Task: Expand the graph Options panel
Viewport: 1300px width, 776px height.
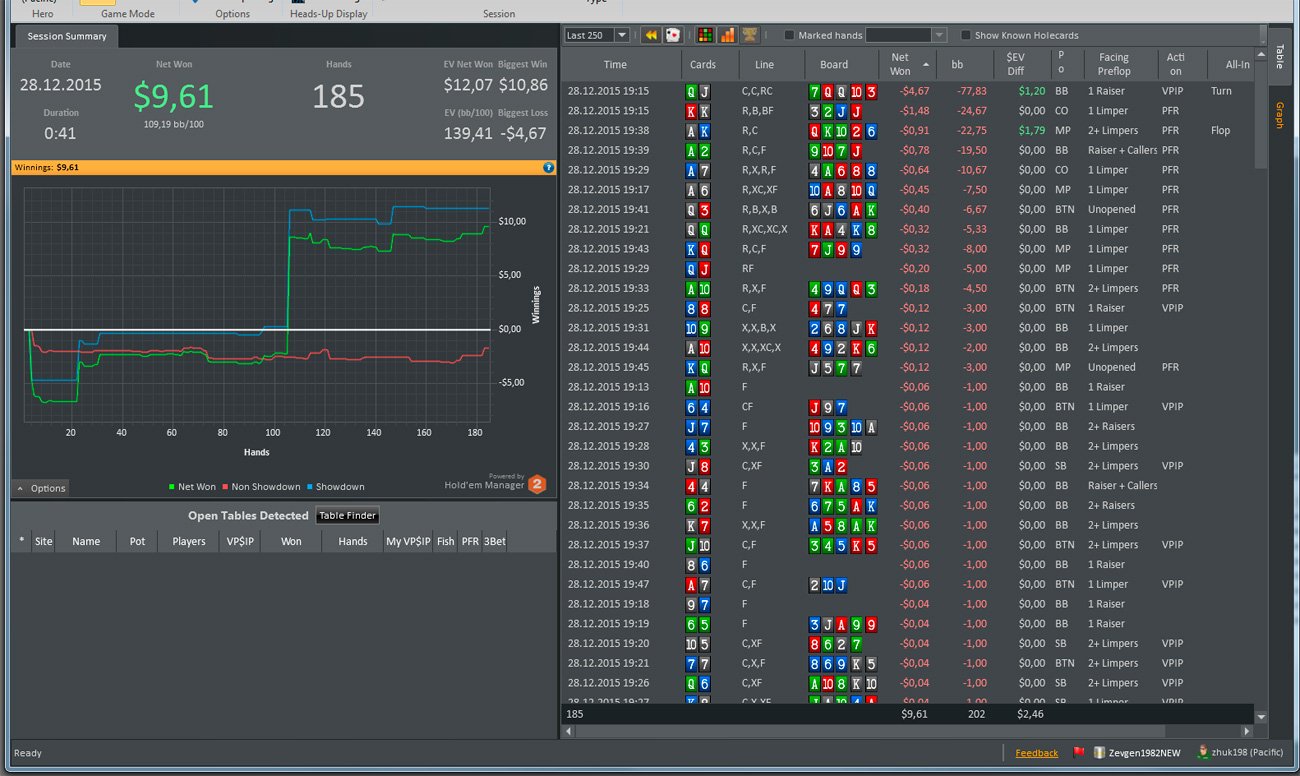Action: click(41, 488)
